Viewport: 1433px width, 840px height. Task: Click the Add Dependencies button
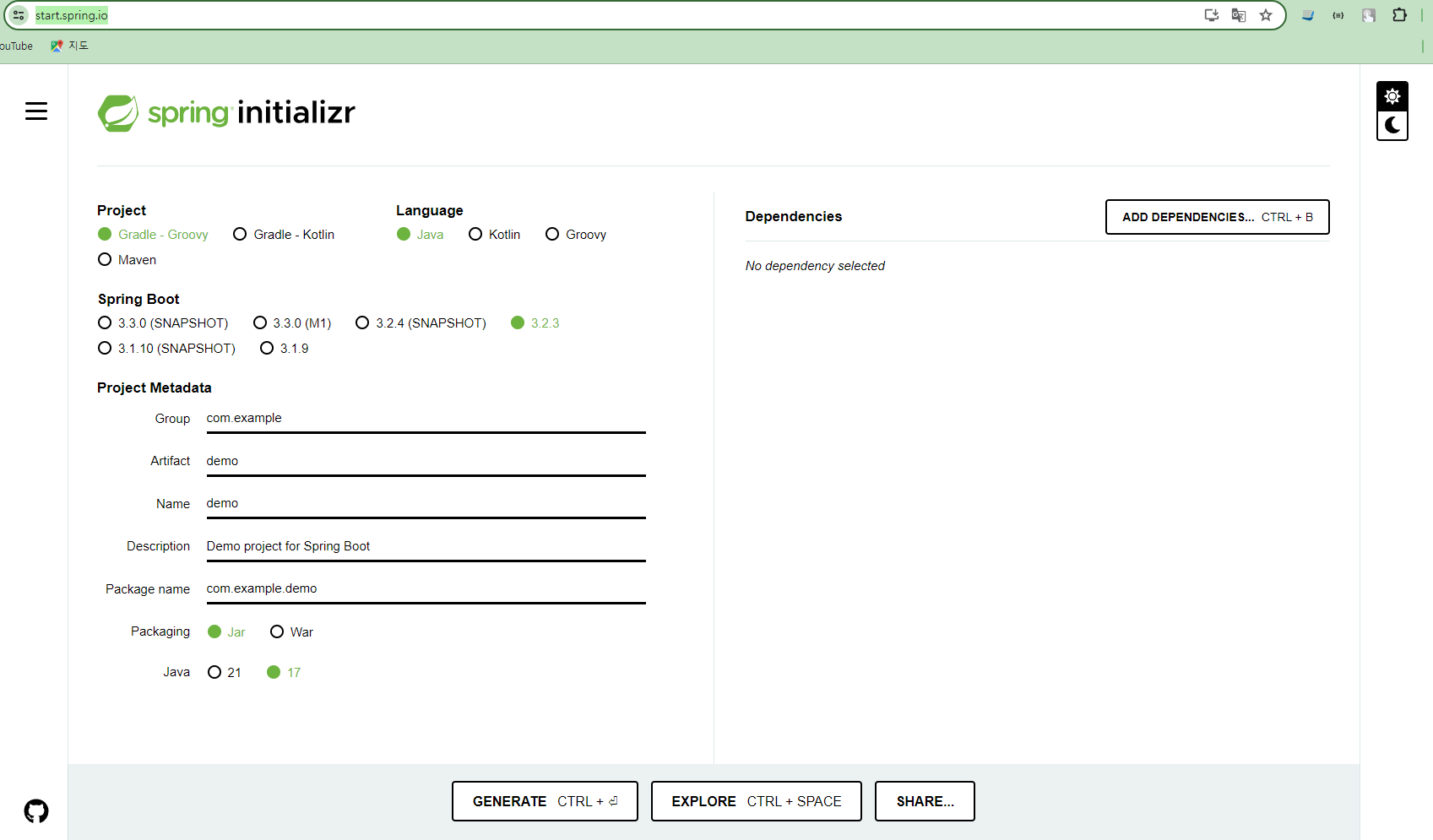point(1217,217)
